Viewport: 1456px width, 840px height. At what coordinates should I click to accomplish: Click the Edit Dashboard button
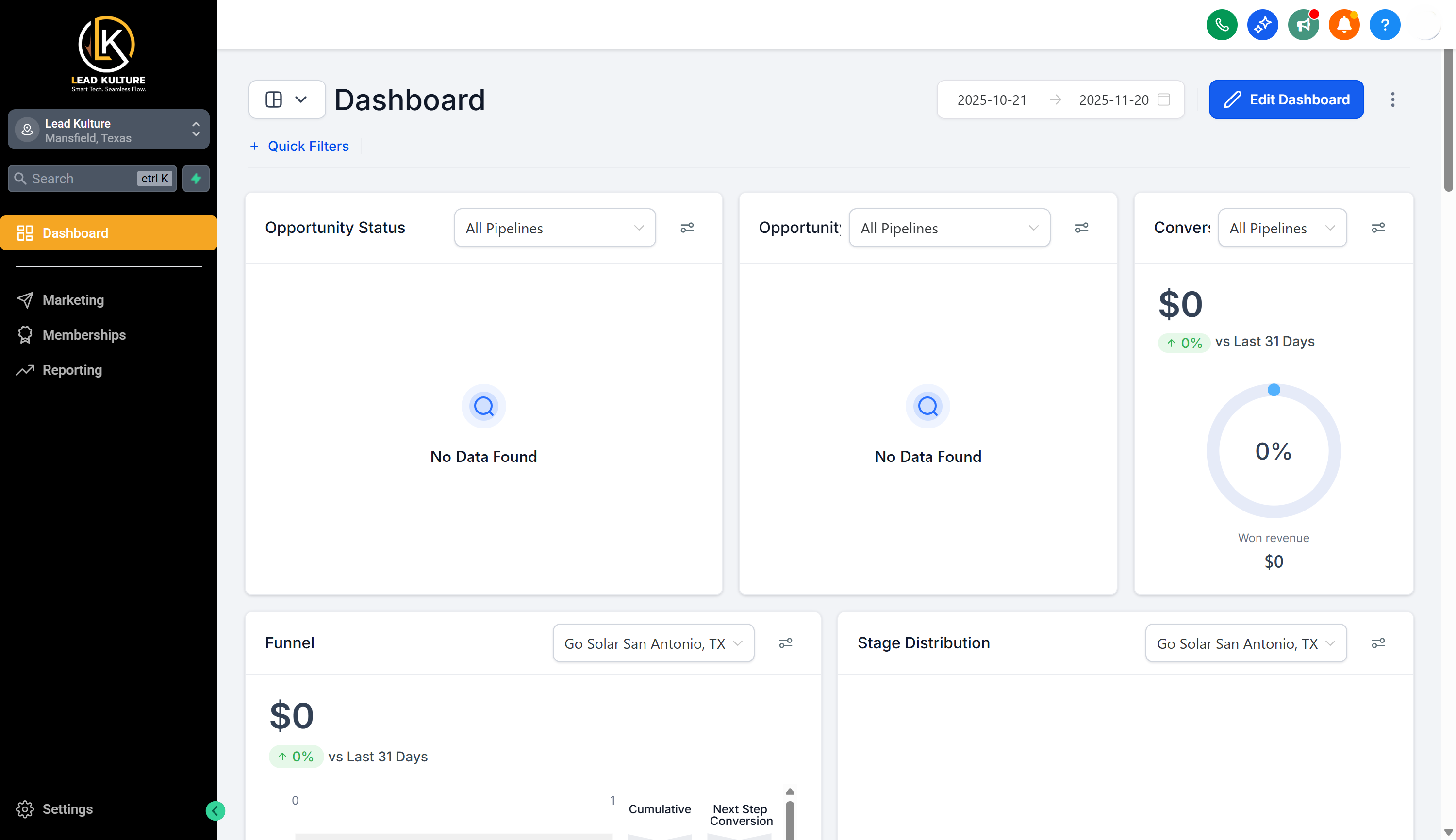1286,99
